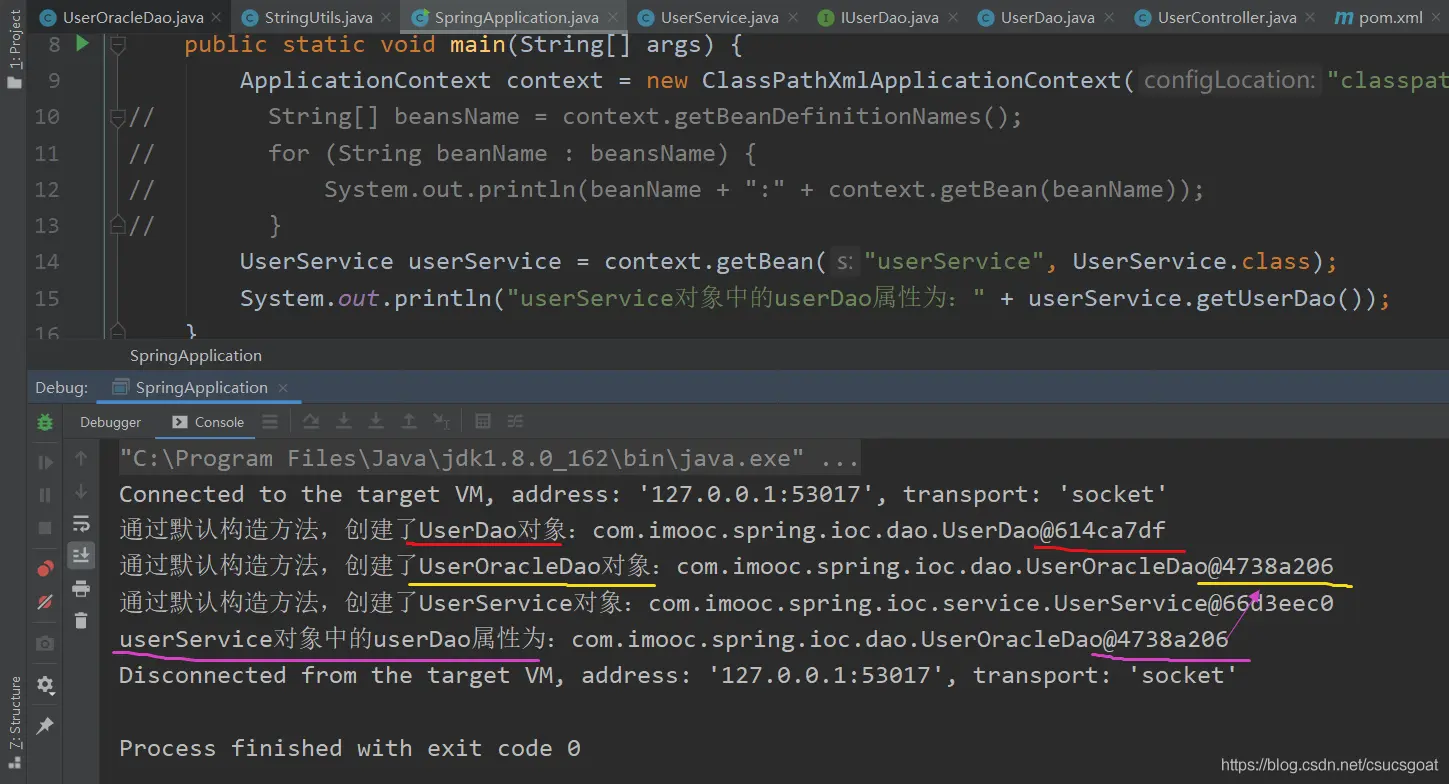Click the Resume Program icon
Image resolution: width=1449 pixels, height=784 pixels.
(45, 463)
